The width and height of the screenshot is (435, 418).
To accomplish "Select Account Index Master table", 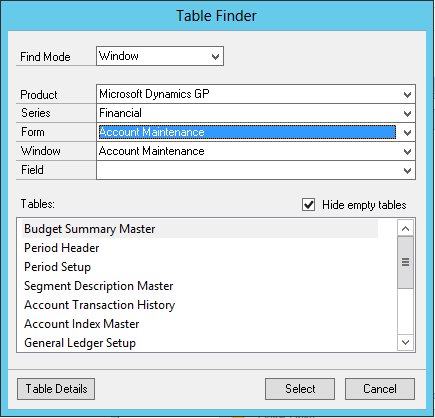I will (82, 324).
